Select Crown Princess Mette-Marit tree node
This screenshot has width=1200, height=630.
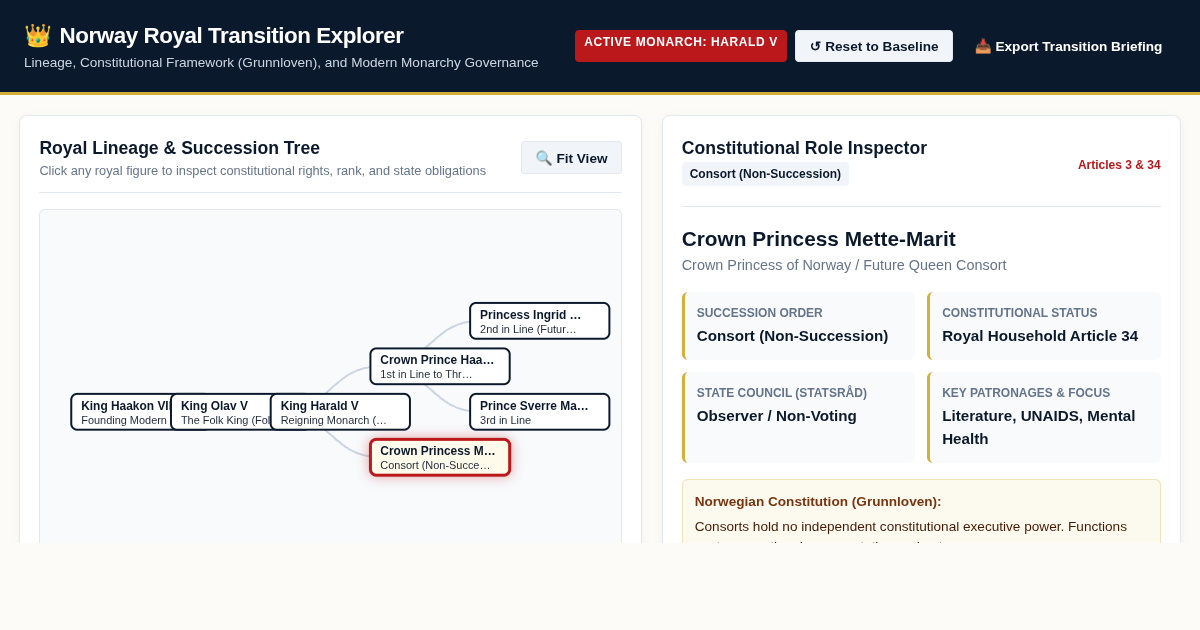click(440, 457)
